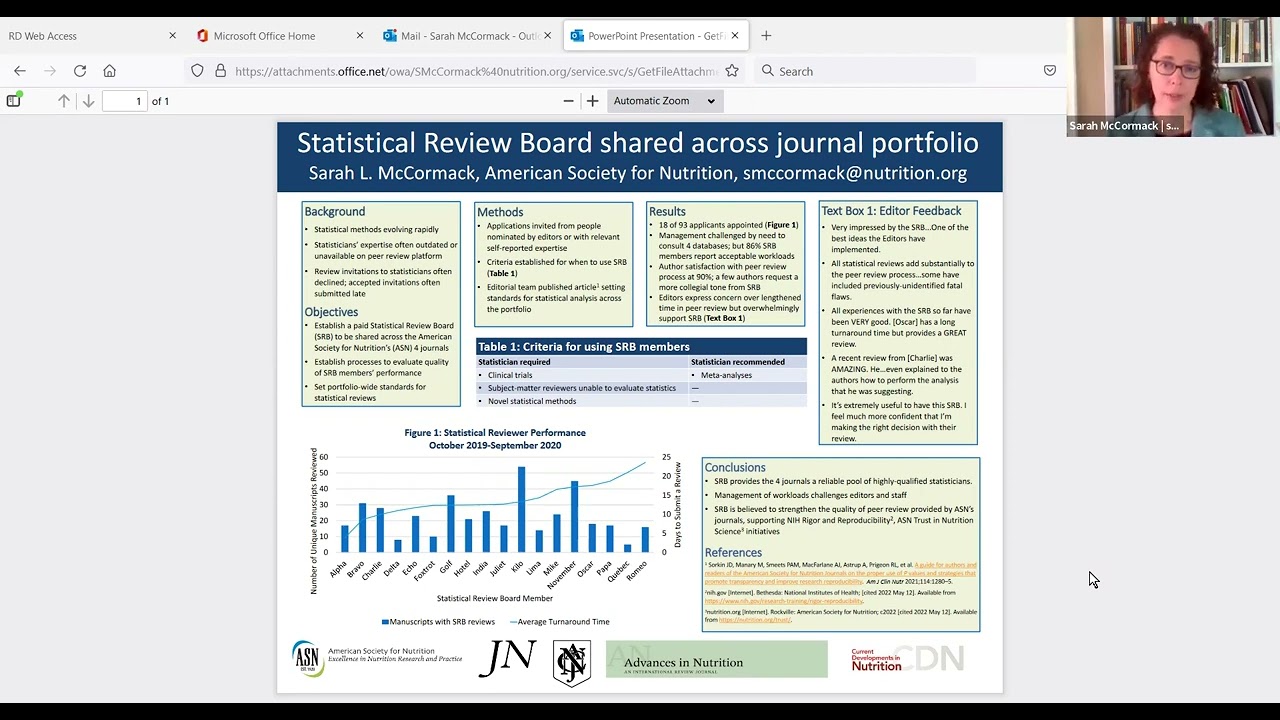This screenshot has width=1280, height=720.
Task: Click the browser Search box
Action: click(865, 71)
